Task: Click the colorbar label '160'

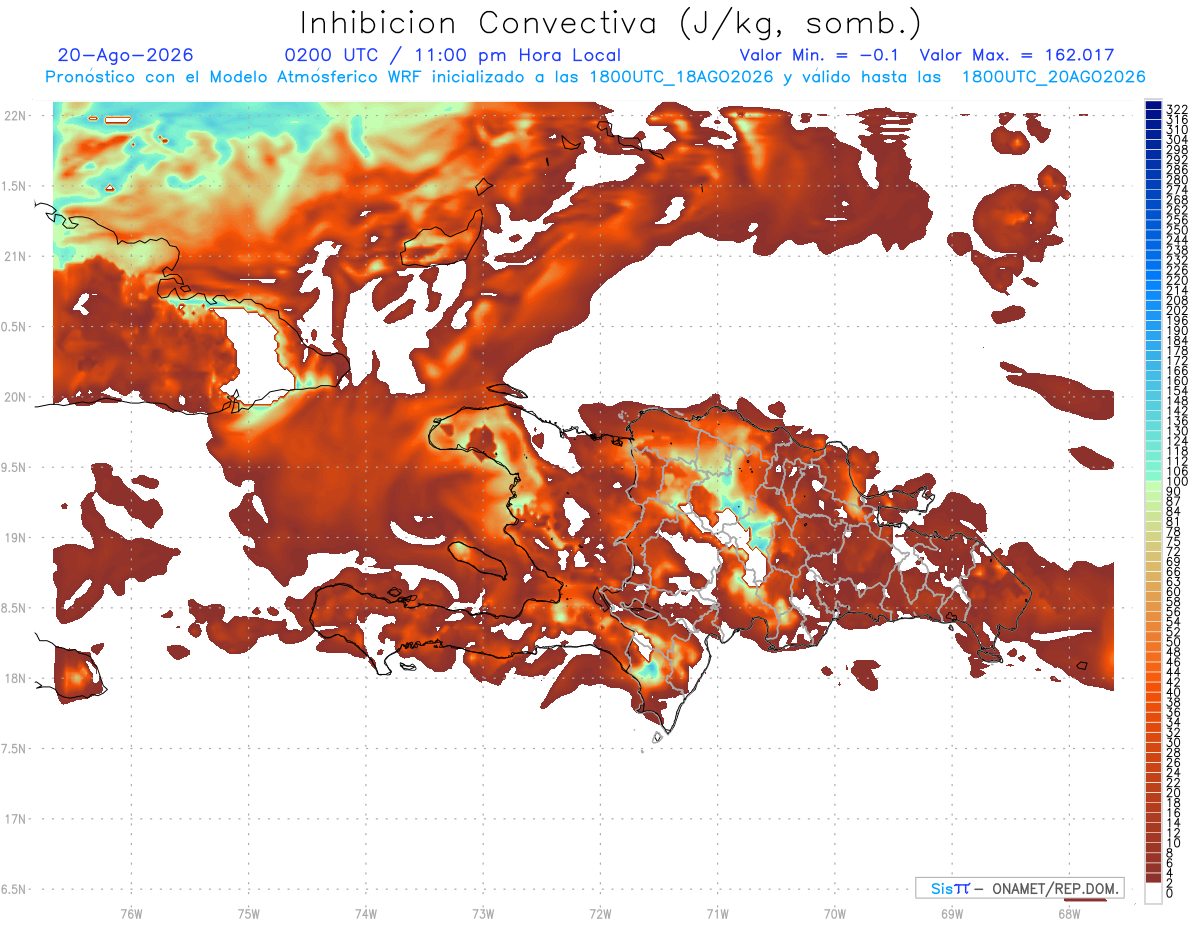Action: point(1178,380)
